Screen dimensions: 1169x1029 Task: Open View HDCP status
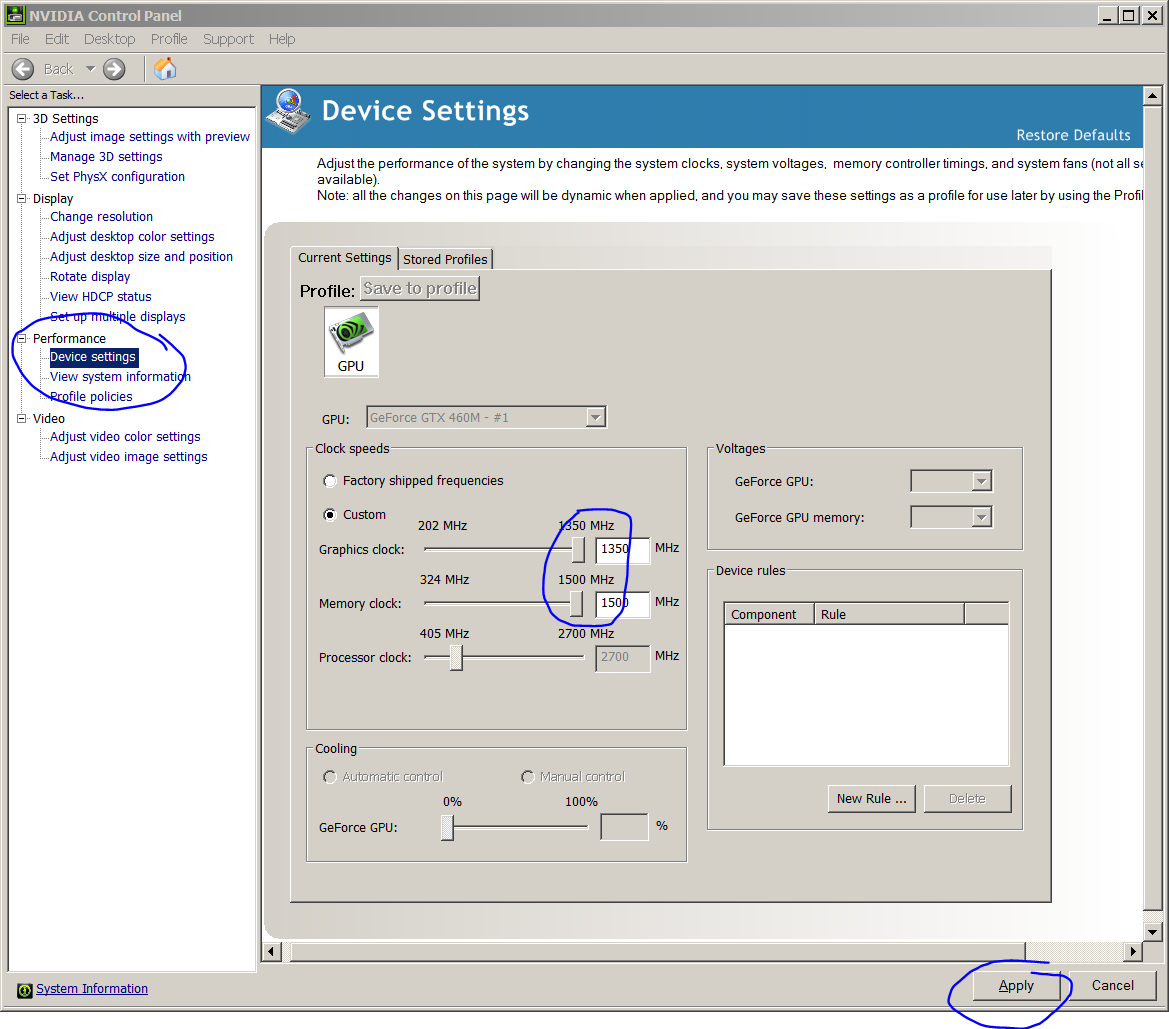pyautogui.click(x=101, y=297)
